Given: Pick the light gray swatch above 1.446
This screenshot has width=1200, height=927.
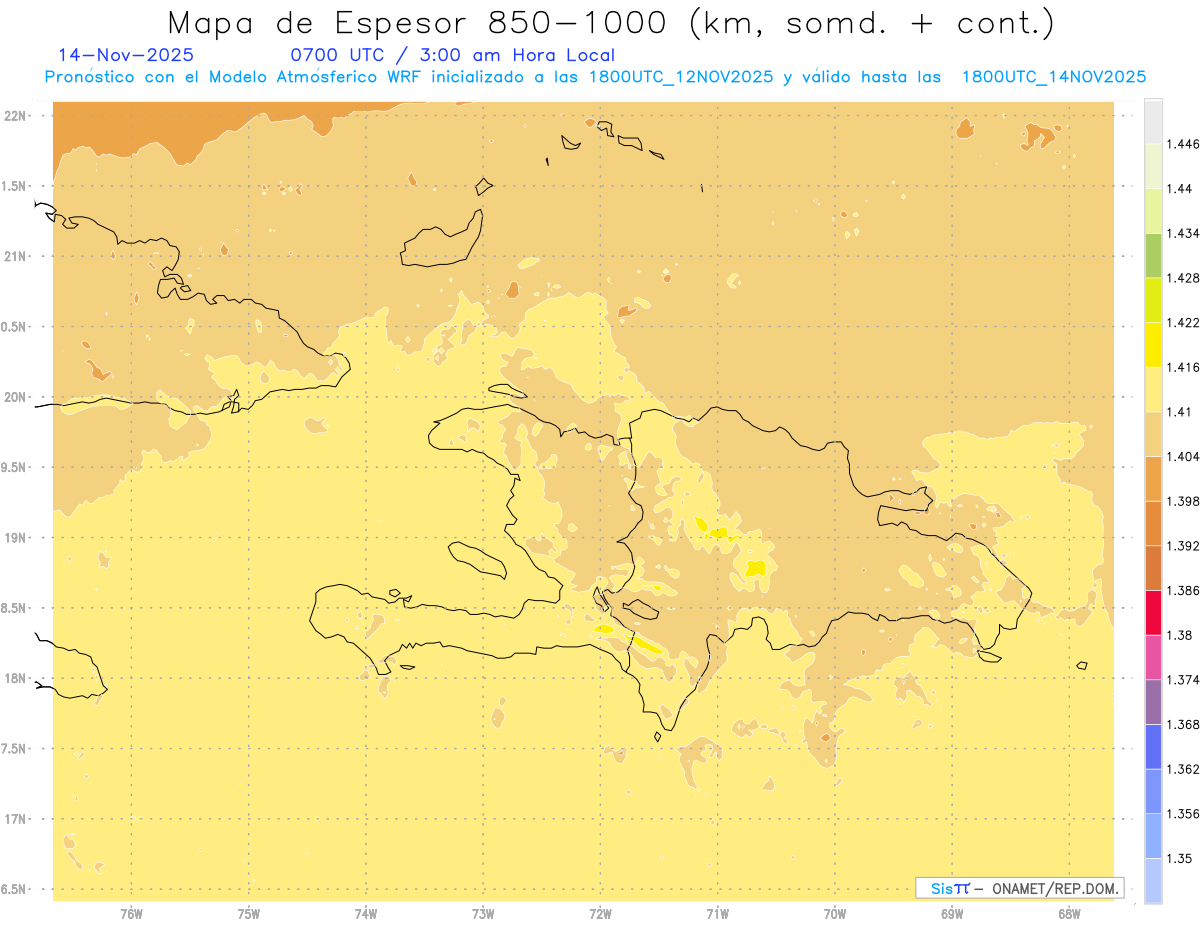Looking at the screenshot, I should point(1153,121).
